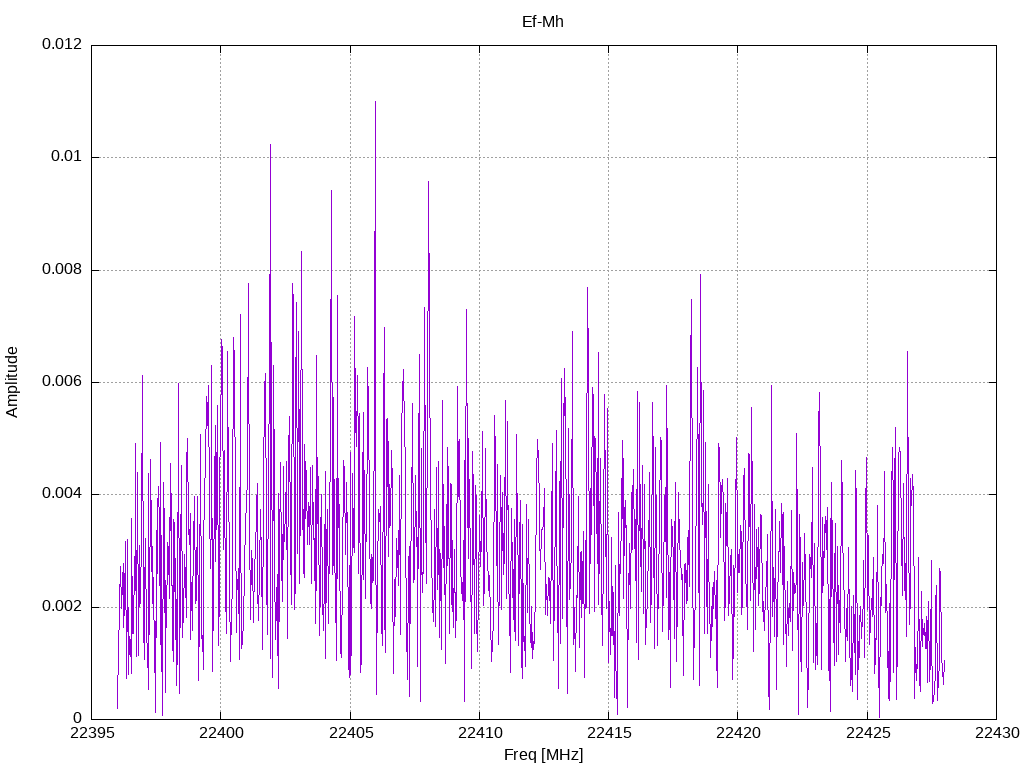Click x-axis tick label 22410
Screen dimensions: 1024x768
tap(480, 733)
